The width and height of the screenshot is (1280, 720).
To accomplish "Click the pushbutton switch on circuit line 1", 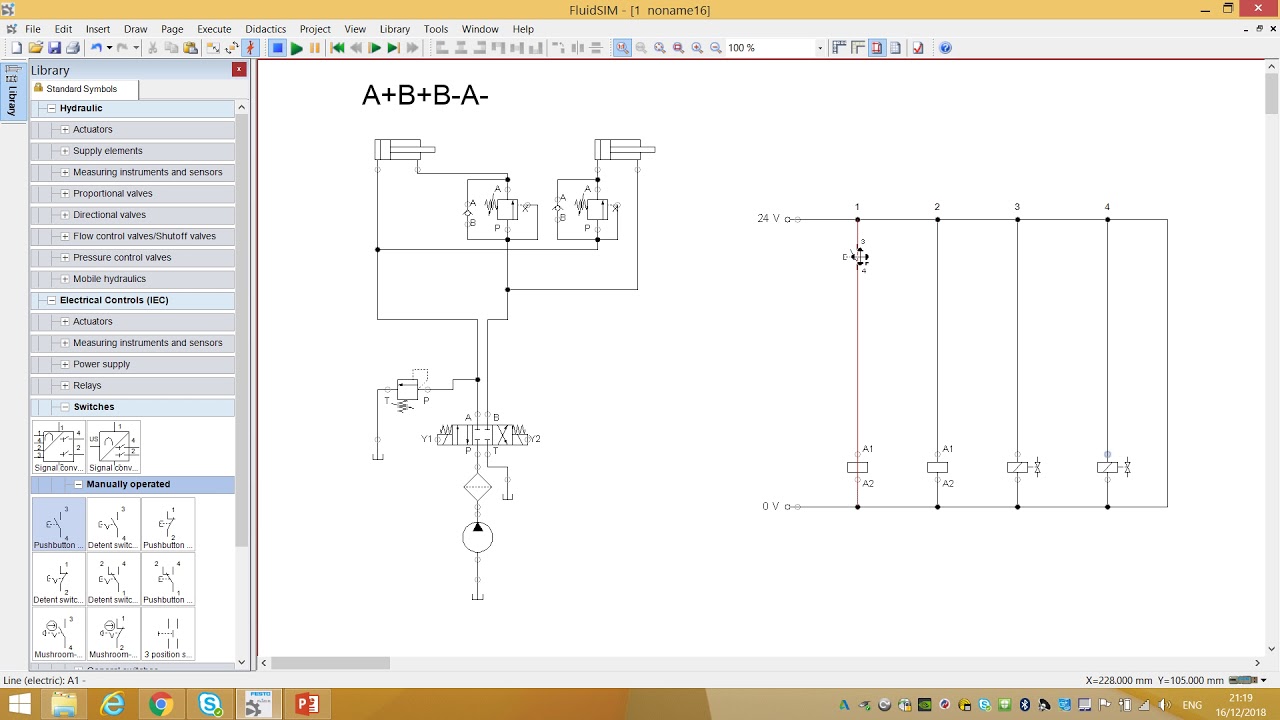I will coord(857,257).
